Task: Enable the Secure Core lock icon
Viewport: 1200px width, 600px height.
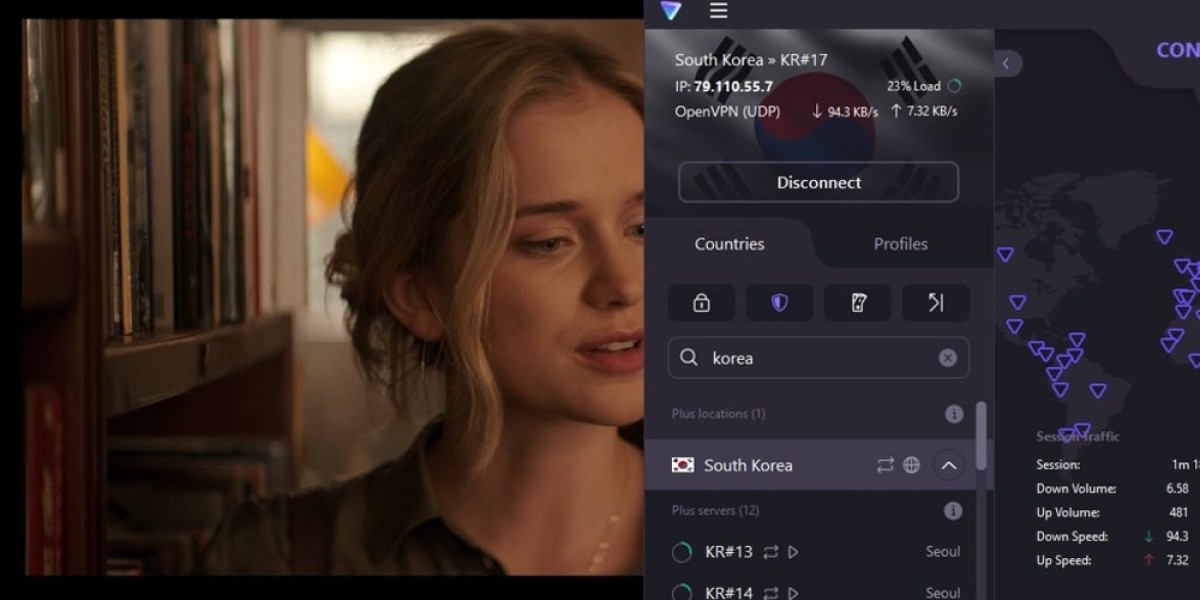Action: coord(701,302)
